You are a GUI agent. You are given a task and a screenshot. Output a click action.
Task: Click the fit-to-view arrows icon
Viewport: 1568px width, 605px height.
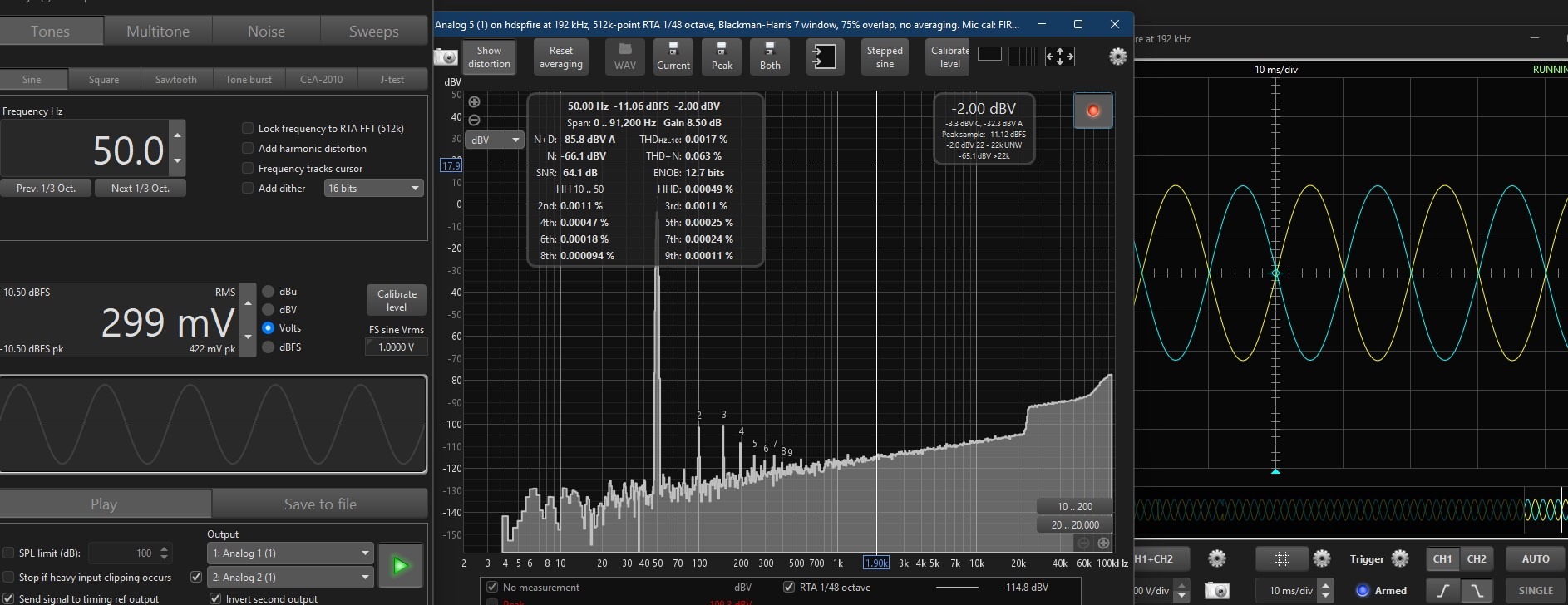point(1059,56)
